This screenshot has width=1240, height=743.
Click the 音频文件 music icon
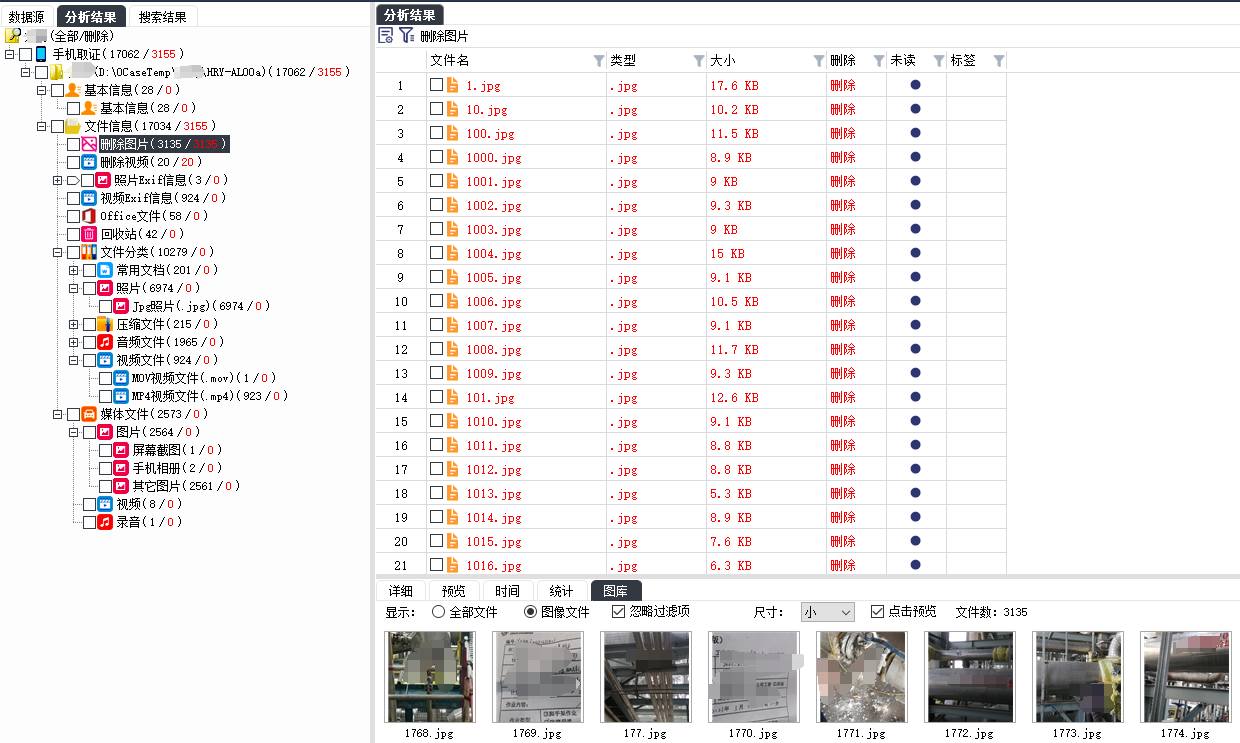click(105, 342)
